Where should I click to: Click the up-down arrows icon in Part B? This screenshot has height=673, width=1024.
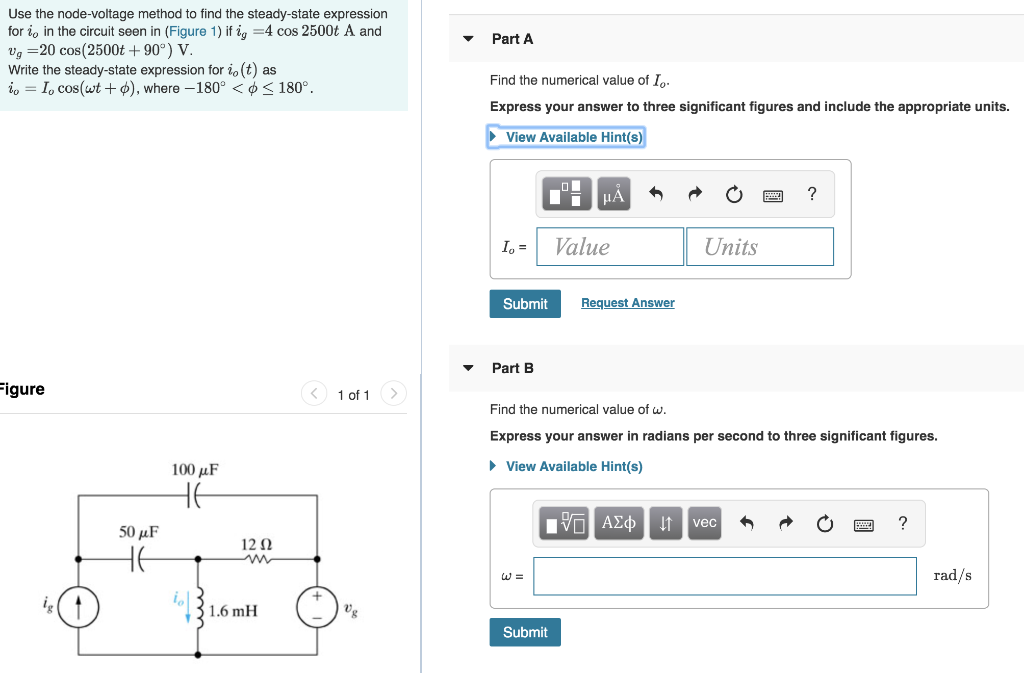665,522
